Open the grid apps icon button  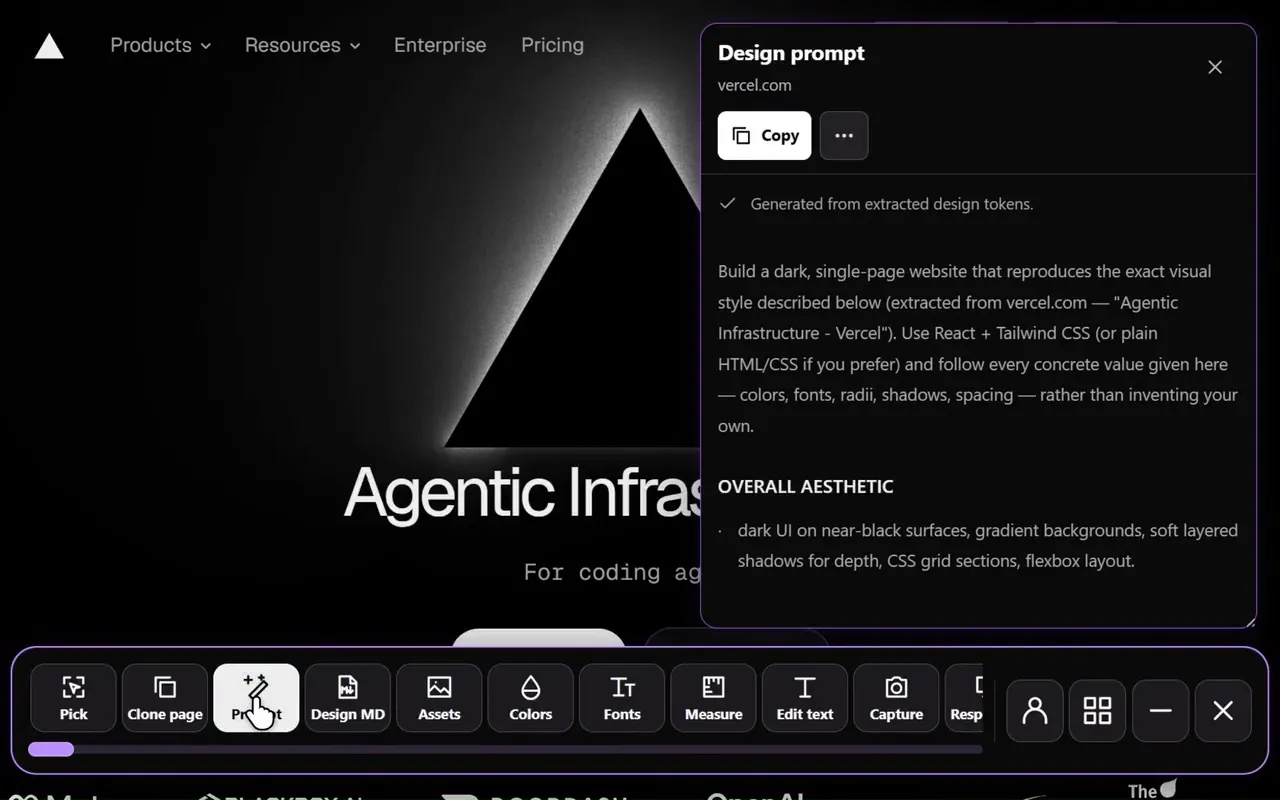(1098, 711)
